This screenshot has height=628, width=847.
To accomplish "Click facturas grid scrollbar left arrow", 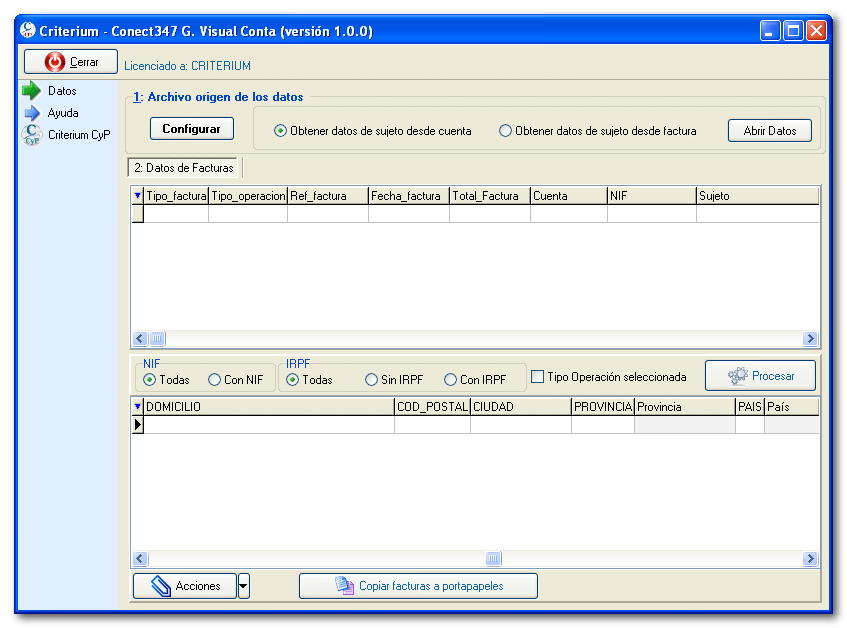I will coord(140,339).
